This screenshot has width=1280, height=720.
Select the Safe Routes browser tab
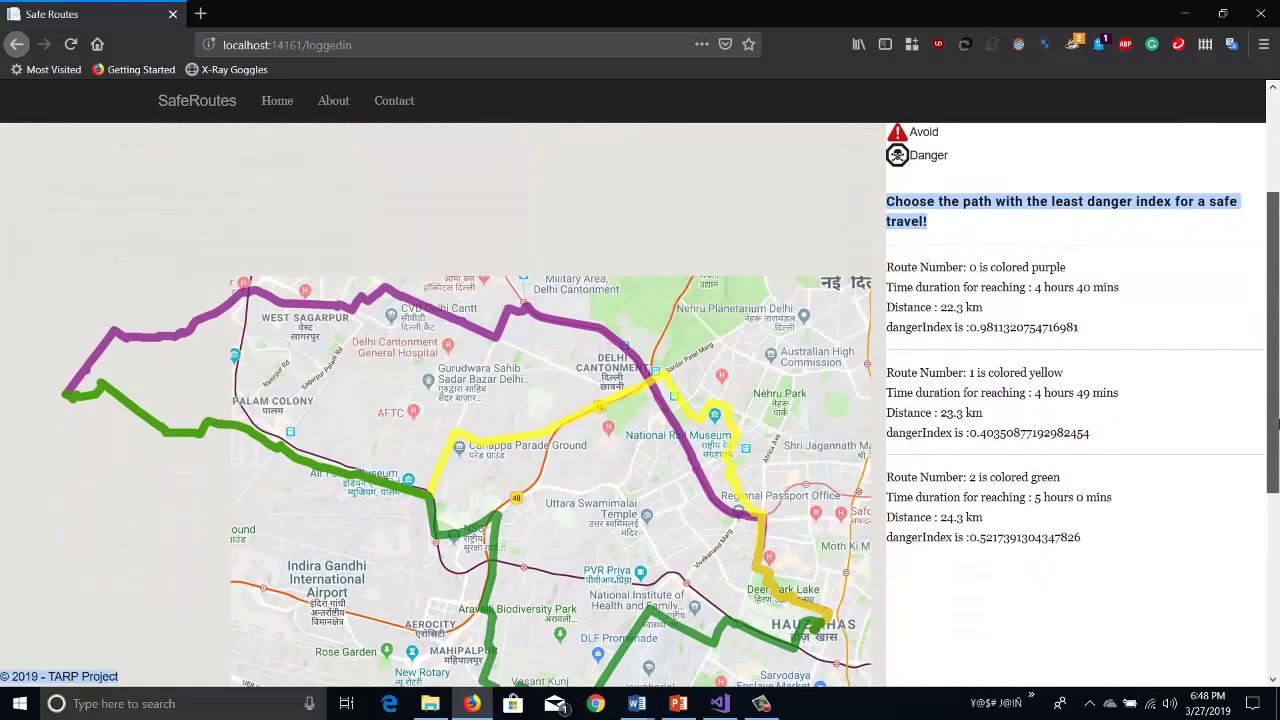tap(92, 14)
